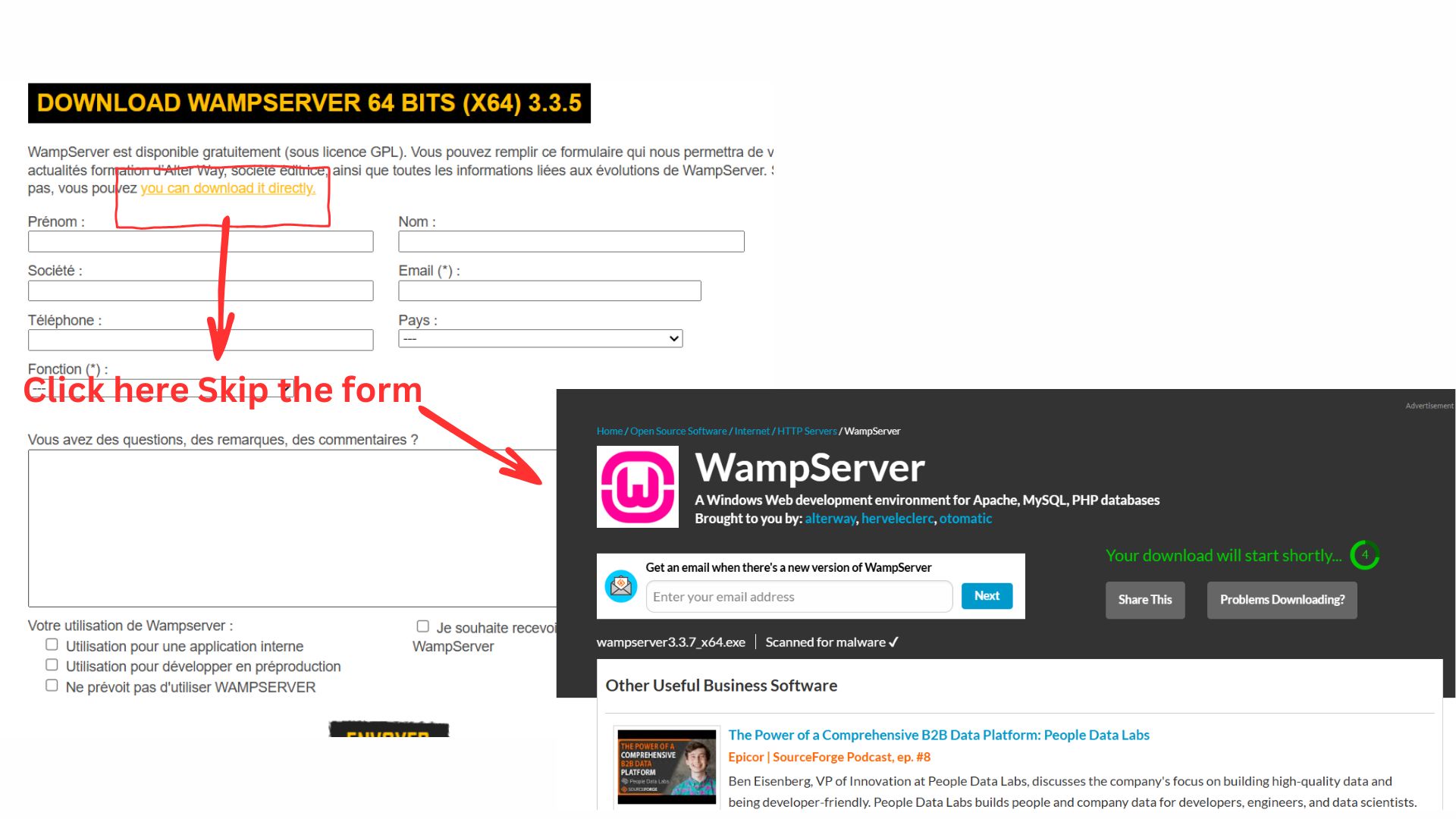Click the Home breadcrumb menu item

pyautogui.click(x=608, y=431)
